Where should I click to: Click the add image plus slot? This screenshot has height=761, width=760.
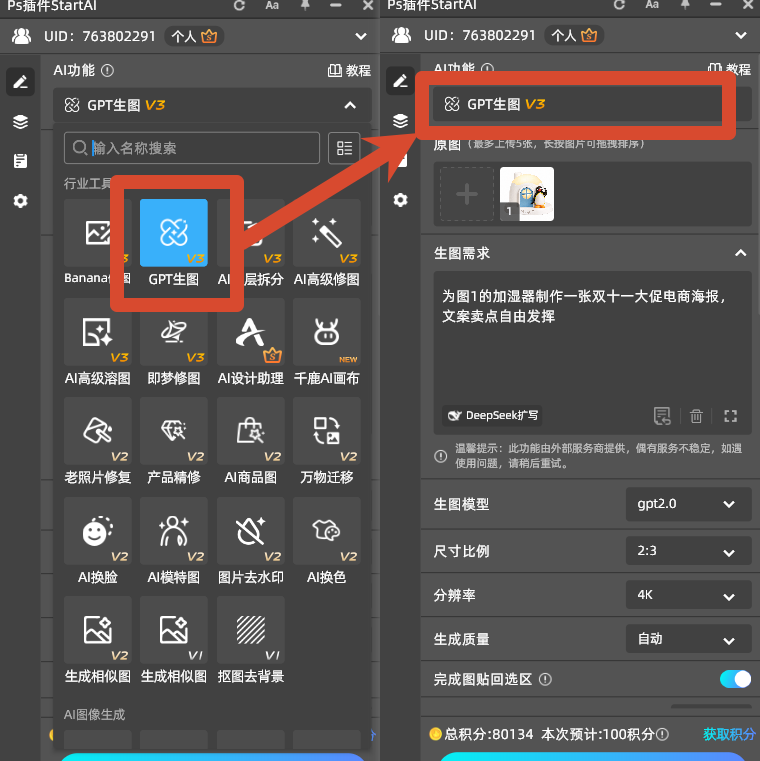click(x=467, y=194)
